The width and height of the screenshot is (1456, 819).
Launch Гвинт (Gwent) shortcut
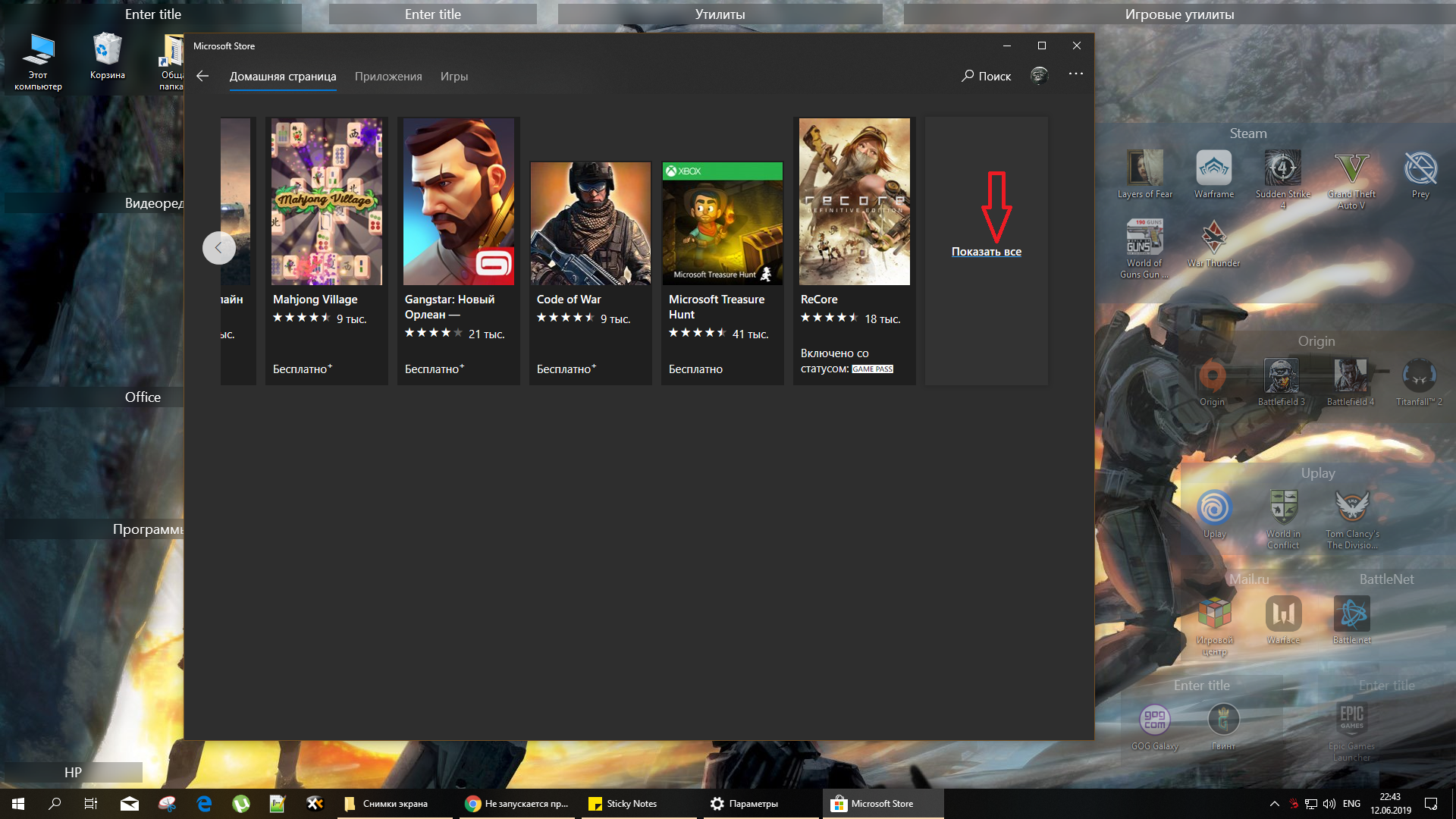coord(1223,726)
